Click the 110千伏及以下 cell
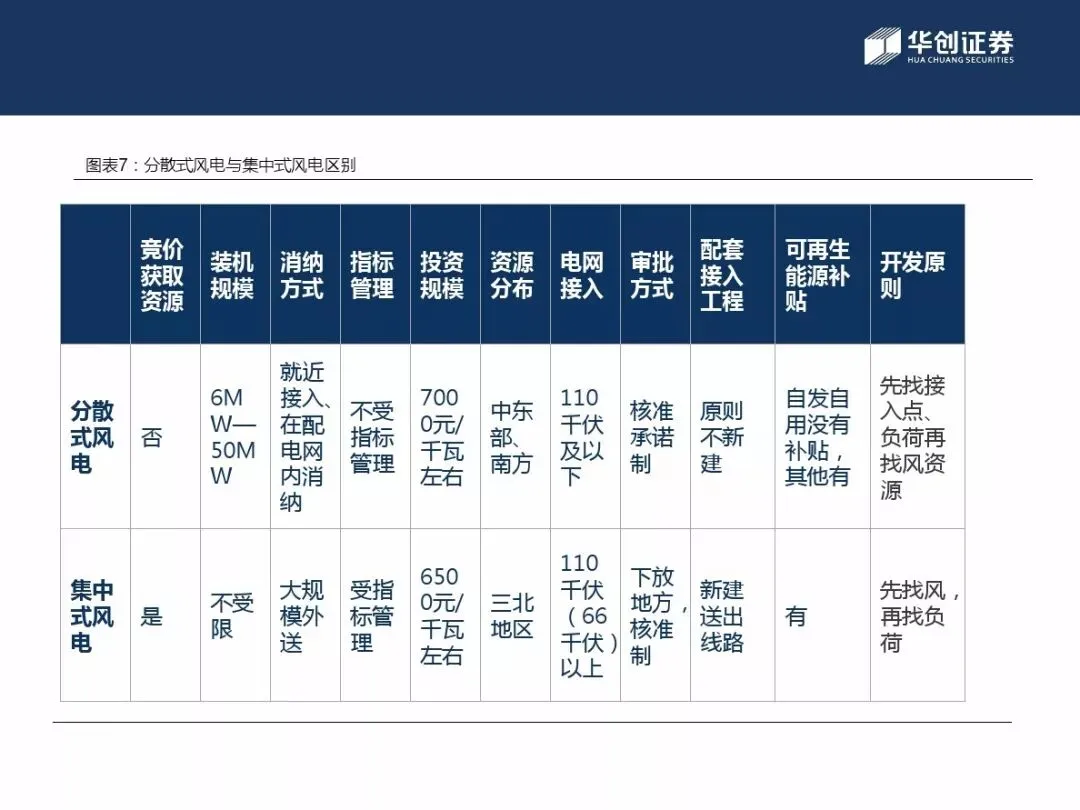 (x=585, y=437)
